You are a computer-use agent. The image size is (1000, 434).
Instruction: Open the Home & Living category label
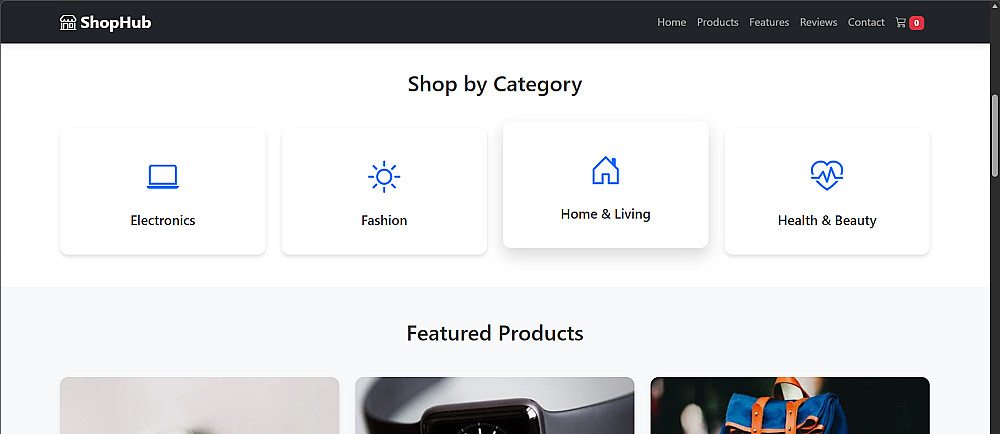point(605,214)
